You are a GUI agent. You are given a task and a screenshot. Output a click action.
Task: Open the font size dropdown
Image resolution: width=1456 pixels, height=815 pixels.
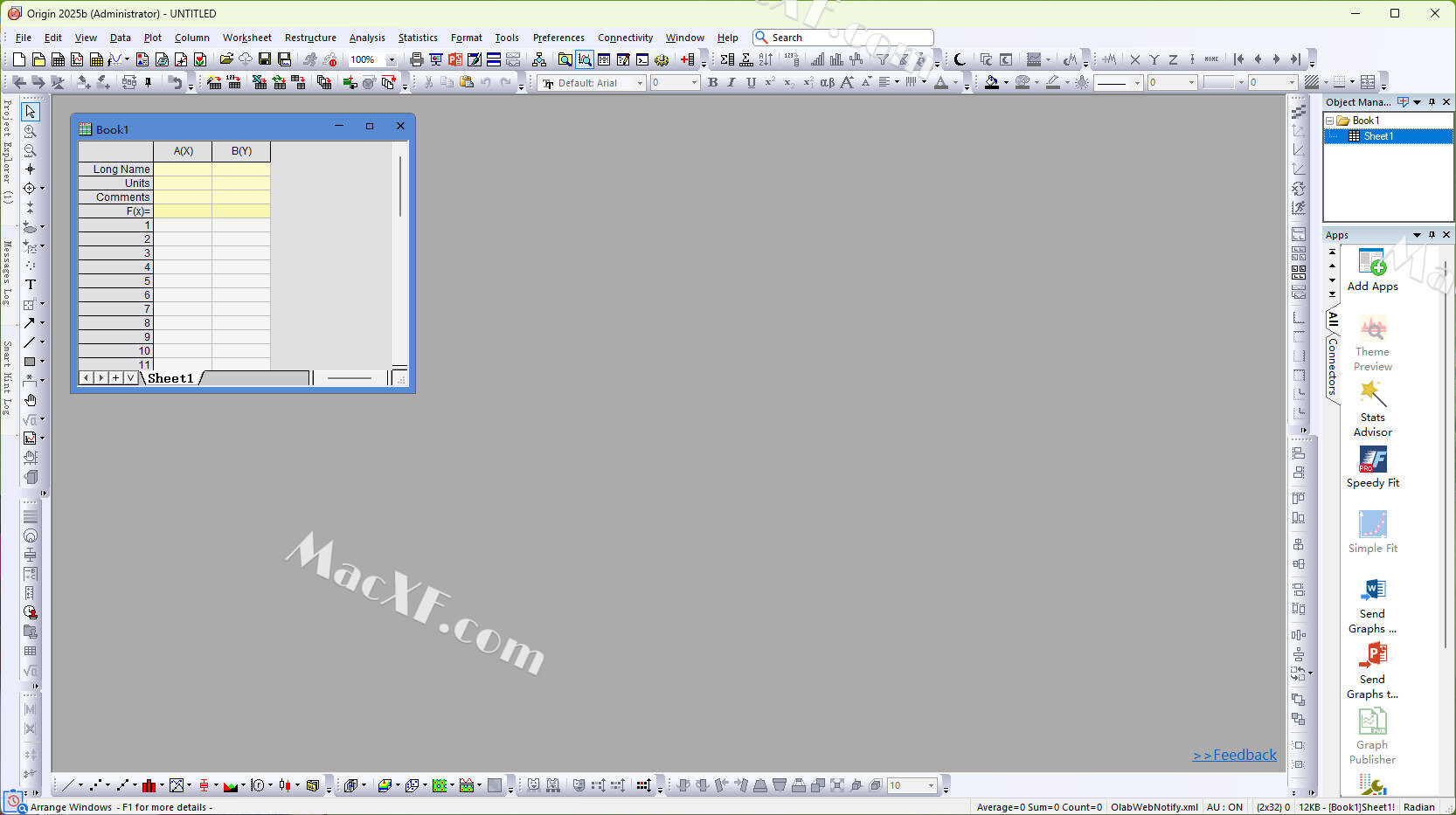coord(694,83)
